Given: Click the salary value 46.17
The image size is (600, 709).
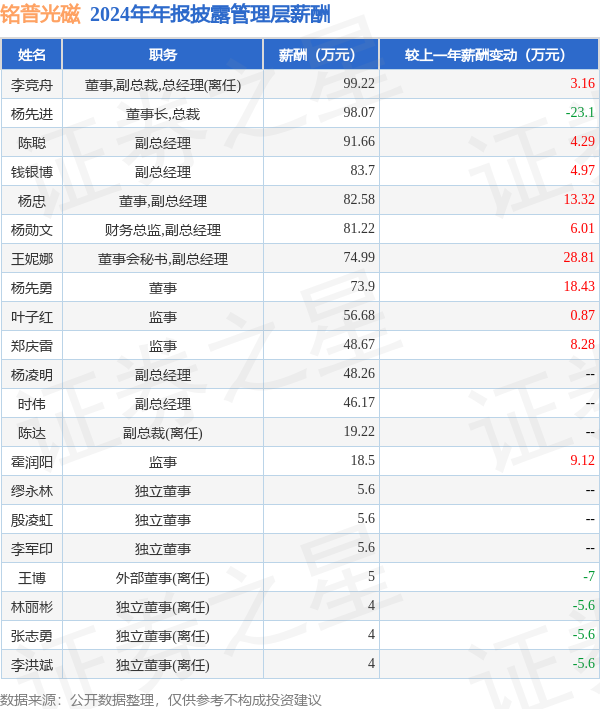Looking at the screenshot, I should coord(359,402).
